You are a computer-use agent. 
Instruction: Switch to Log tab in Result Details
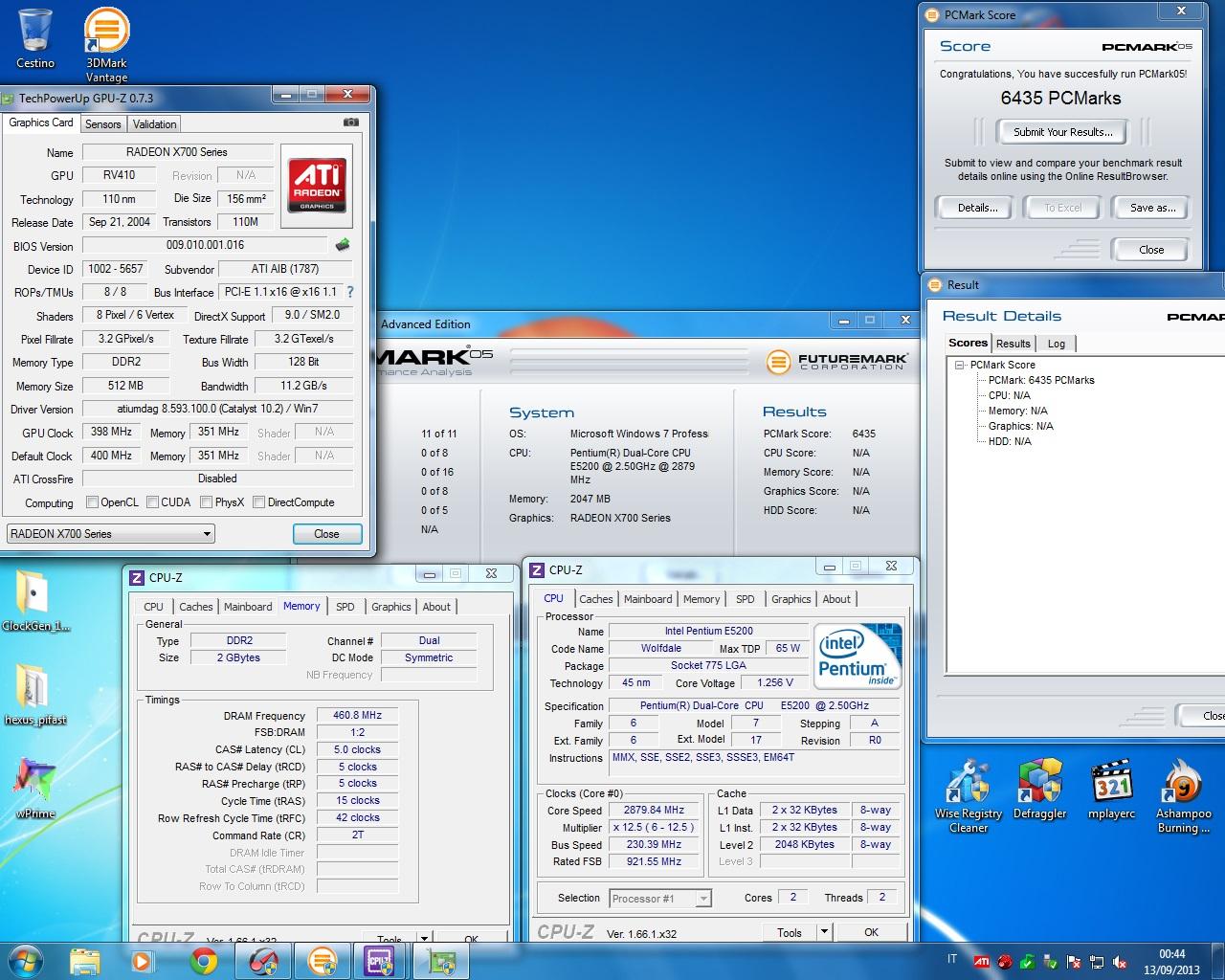(1056, 344)
